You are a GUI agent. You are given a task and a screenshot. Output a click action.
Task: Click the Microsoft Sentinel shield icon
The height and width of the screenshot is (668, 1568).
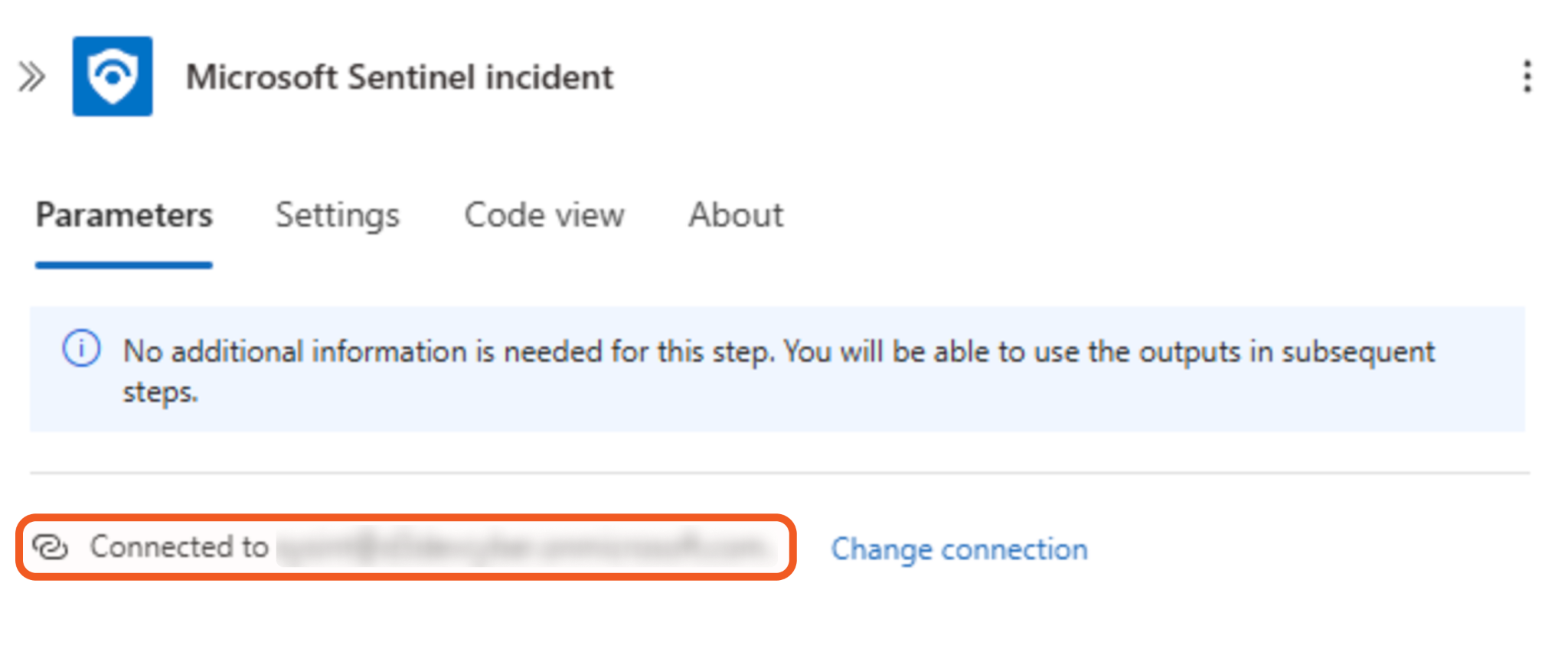coord(113,77)
